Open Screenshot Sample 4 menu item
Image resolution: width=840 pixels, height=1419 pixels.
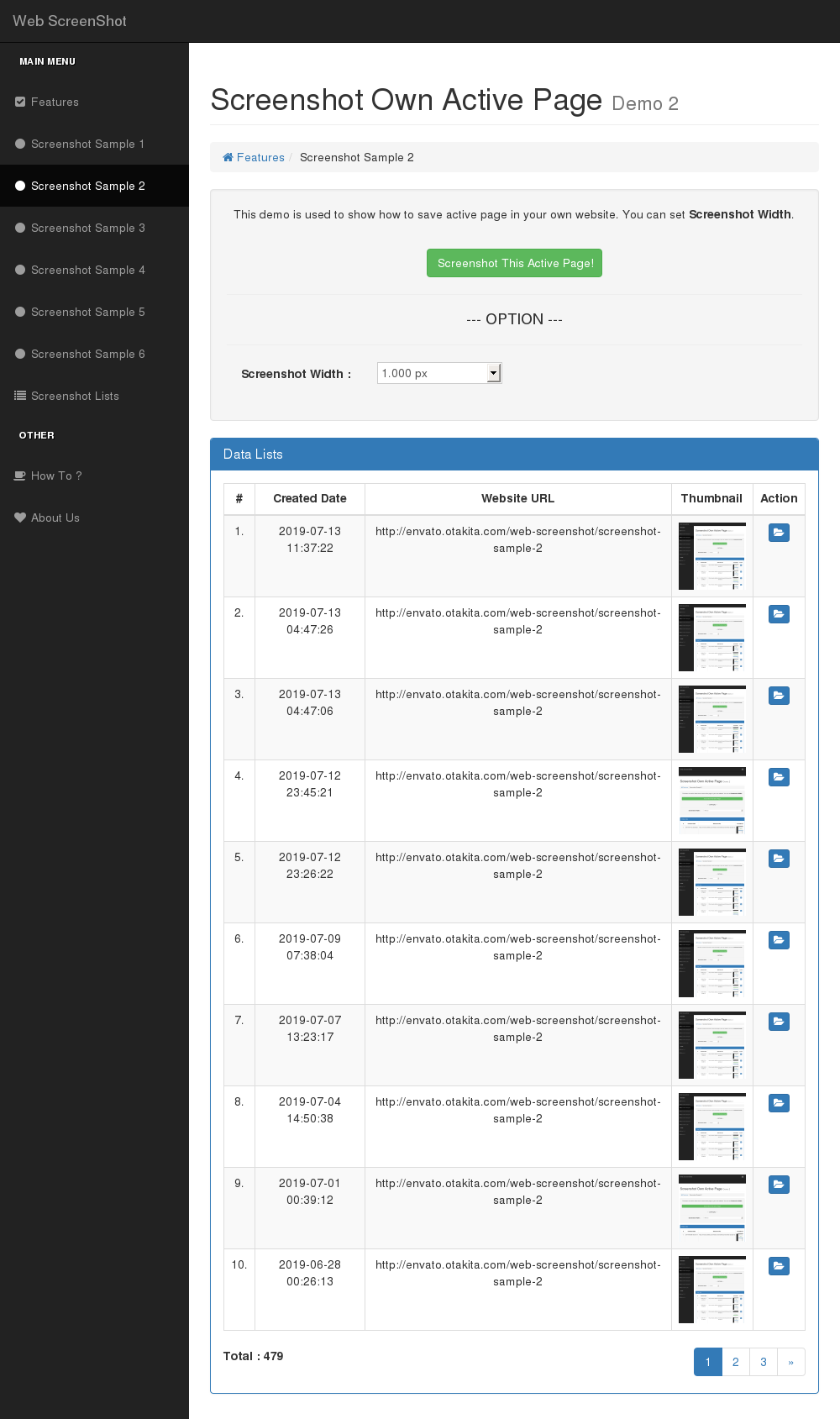87,270
